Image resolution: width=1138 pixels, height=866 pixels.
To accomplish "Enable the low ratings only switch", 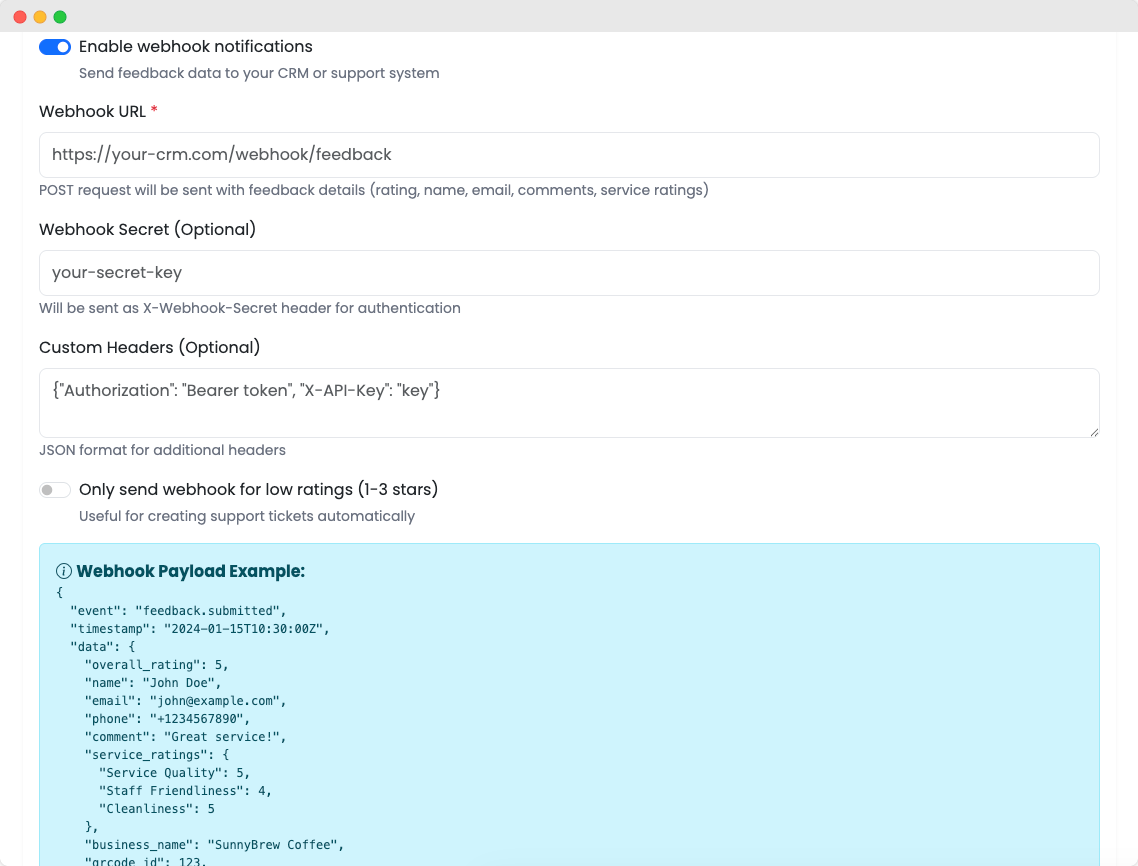I will pyautogui.click(x=55, y=490).
